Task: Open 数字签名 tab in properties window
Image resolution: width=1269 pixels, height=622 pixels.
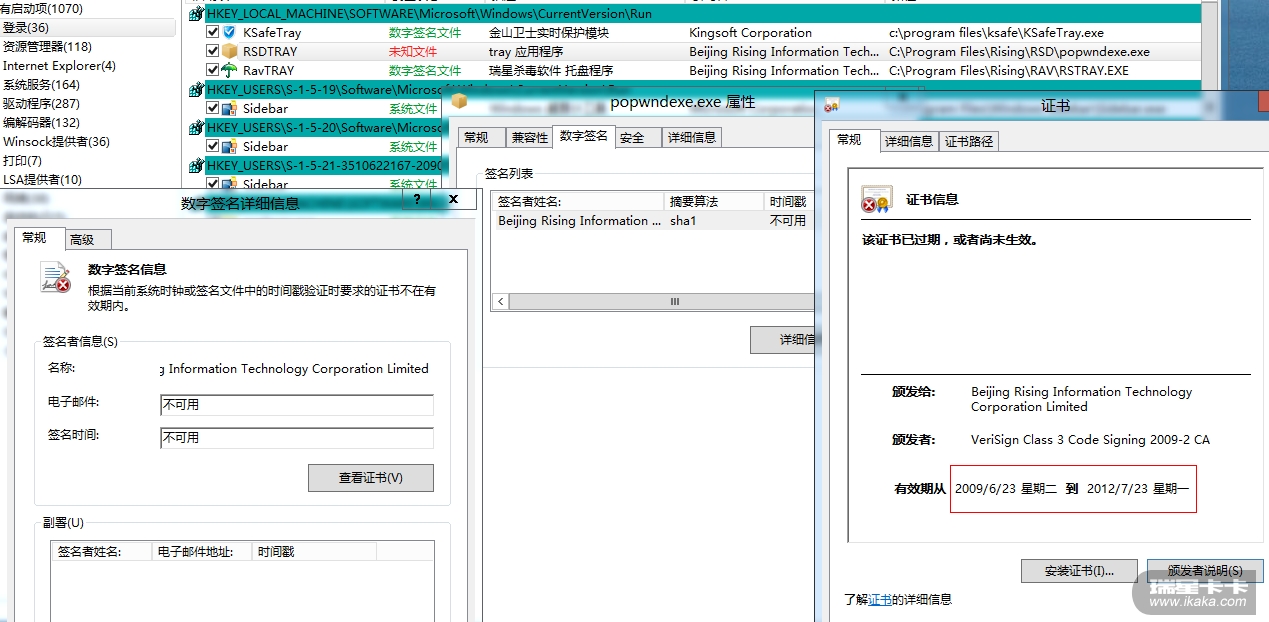Action: click(x=583, y=136)
